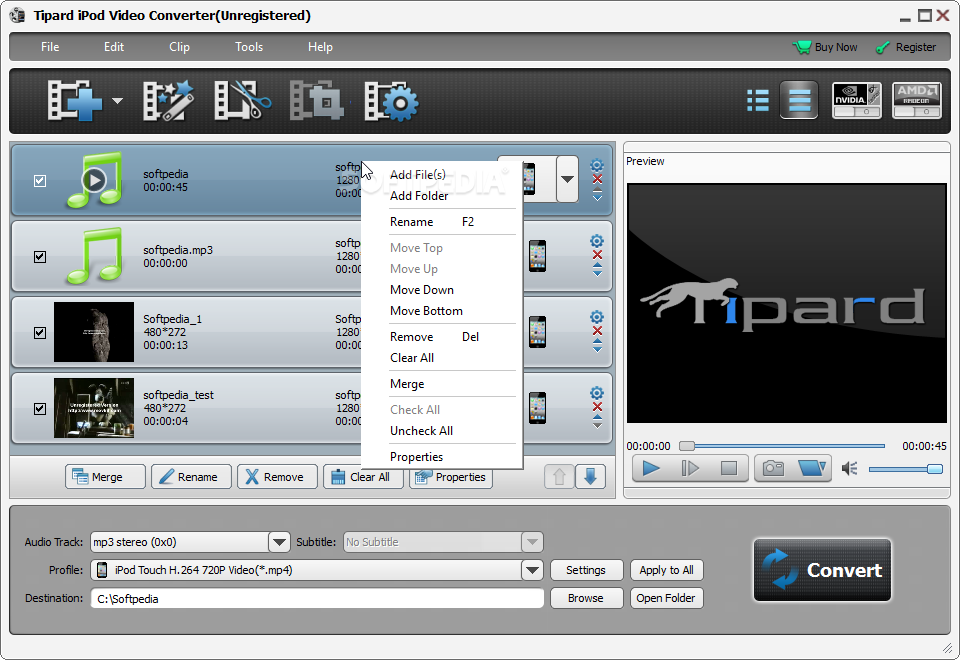960x660 pixels.
Task: Open the File menu
Action: pyautogui.click(x=50, y=47)
